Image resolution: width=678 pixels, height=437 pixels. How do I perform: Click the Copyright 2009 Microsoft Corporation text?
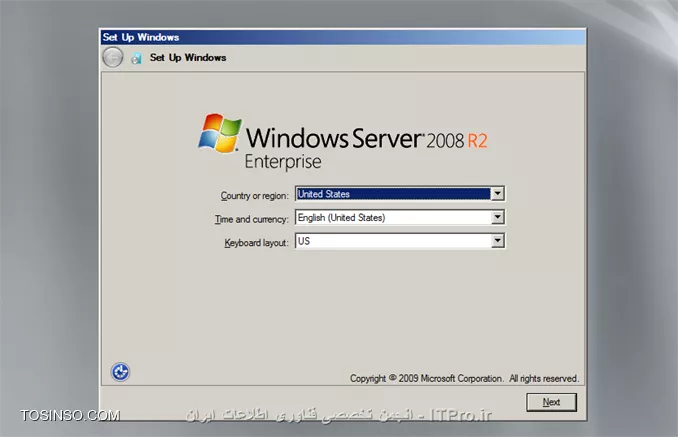pyautogui.click(x=464, y=378)
